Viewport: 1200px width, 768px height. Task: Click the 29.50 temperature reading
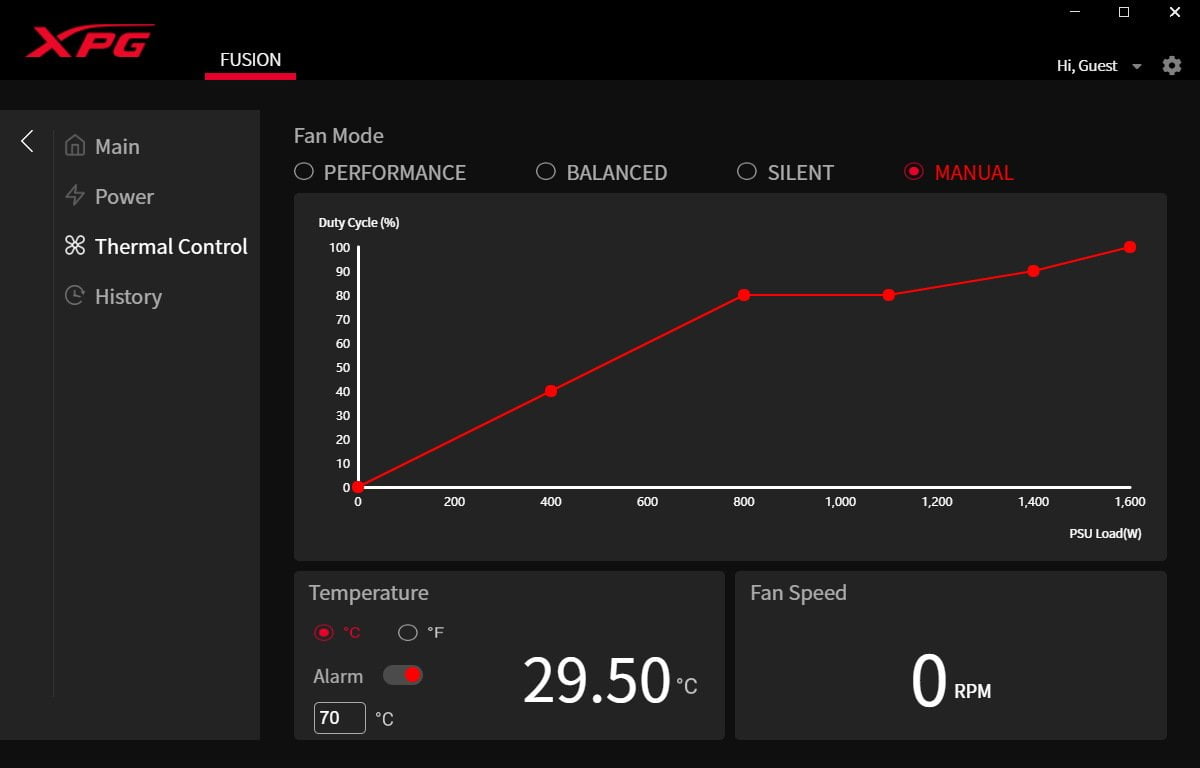tap(596, 681)
